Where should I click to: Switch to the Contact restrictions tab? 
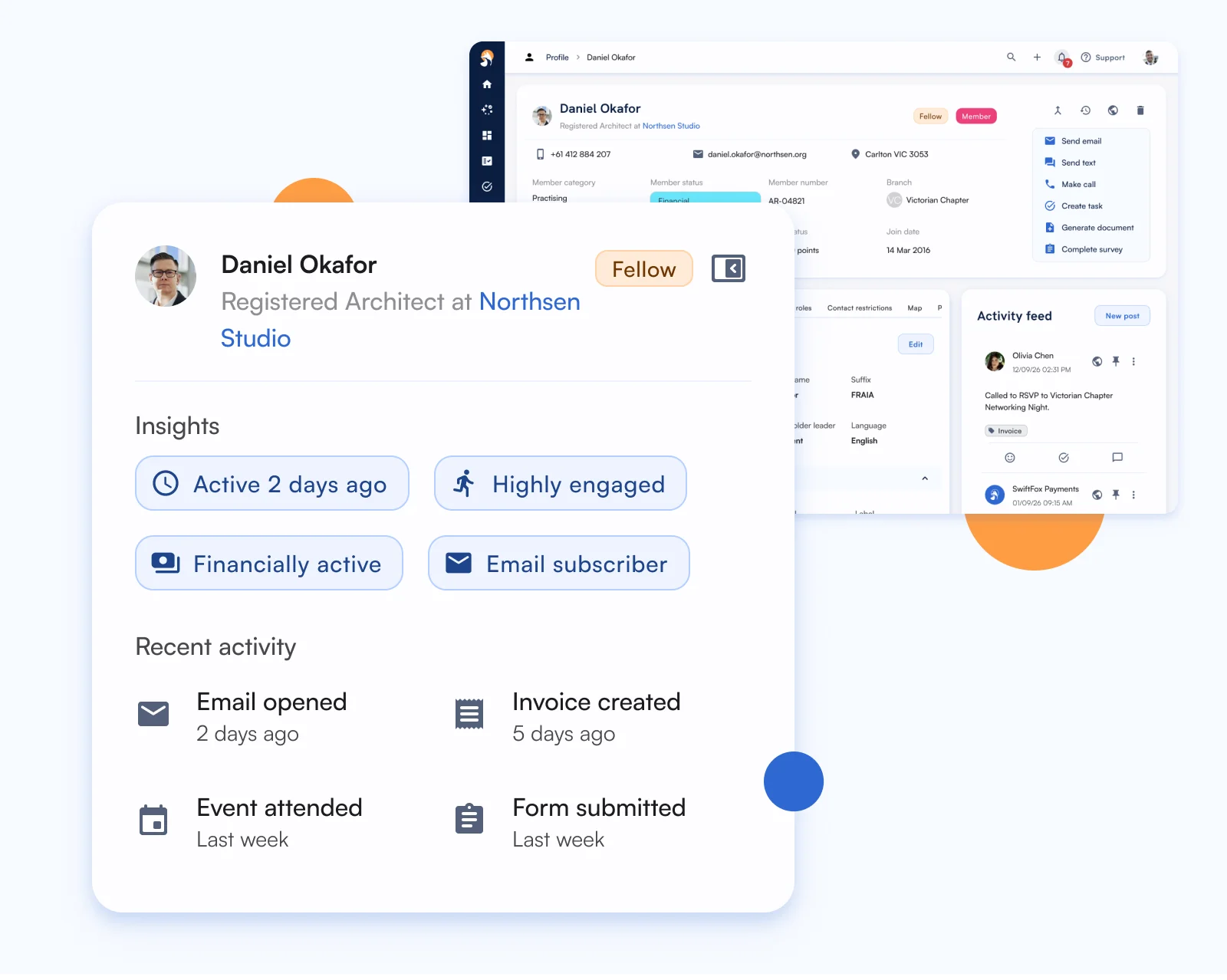[x=860, y=308]
